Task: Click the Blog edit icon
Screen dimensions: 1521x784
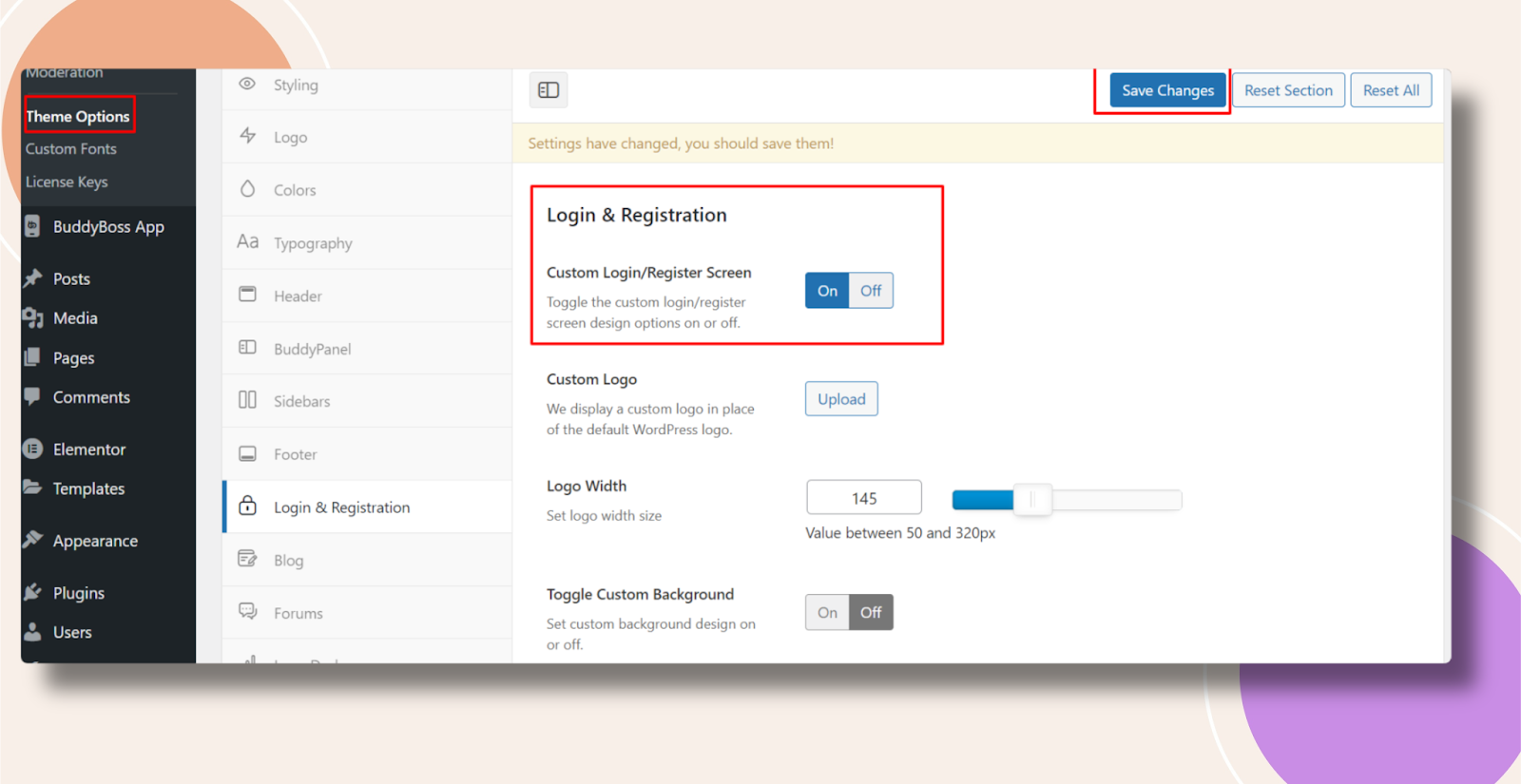Action: click(247, 559)
